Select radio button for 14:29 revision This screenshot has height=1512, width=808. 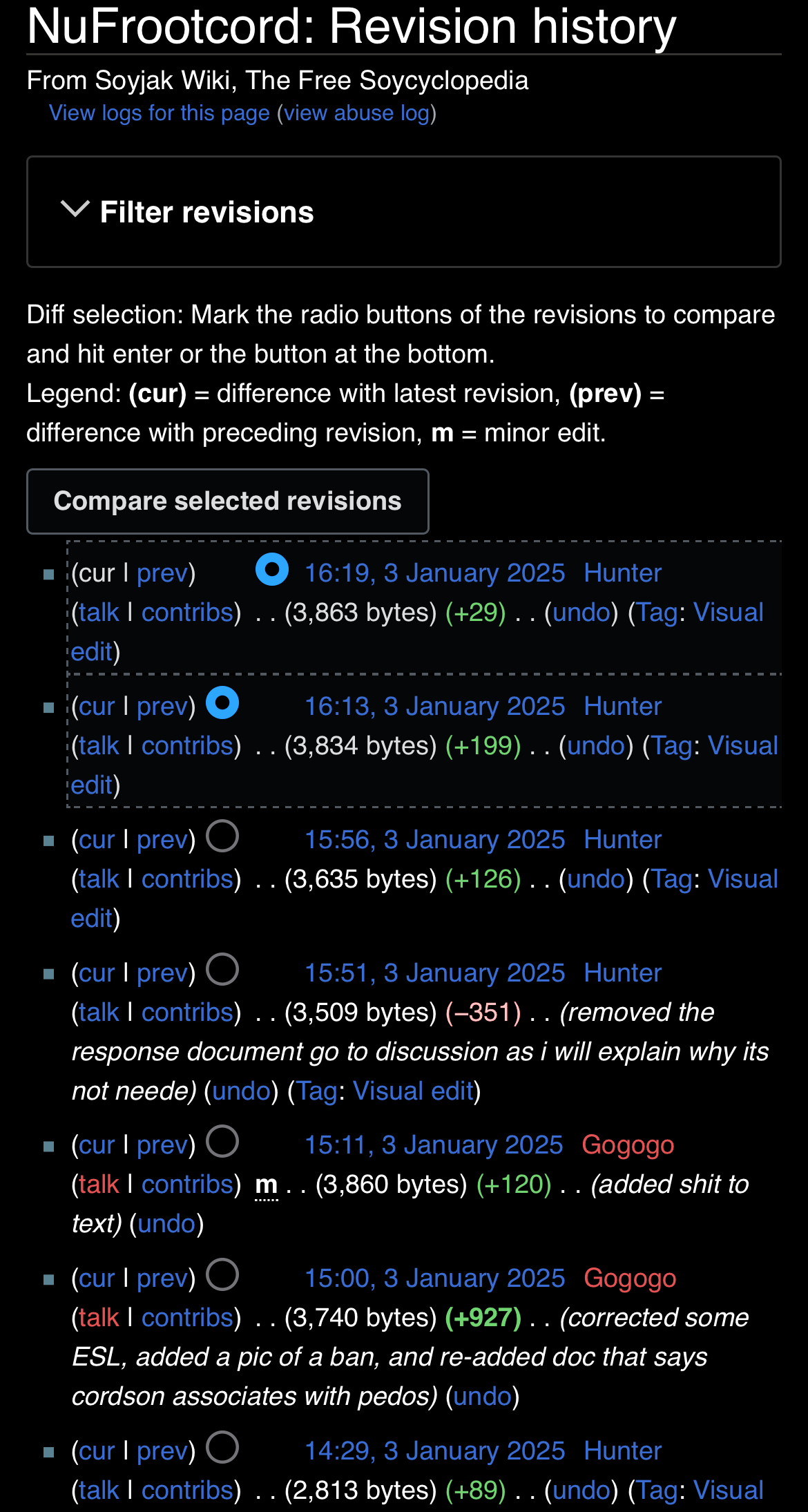tap(222, 1448)
